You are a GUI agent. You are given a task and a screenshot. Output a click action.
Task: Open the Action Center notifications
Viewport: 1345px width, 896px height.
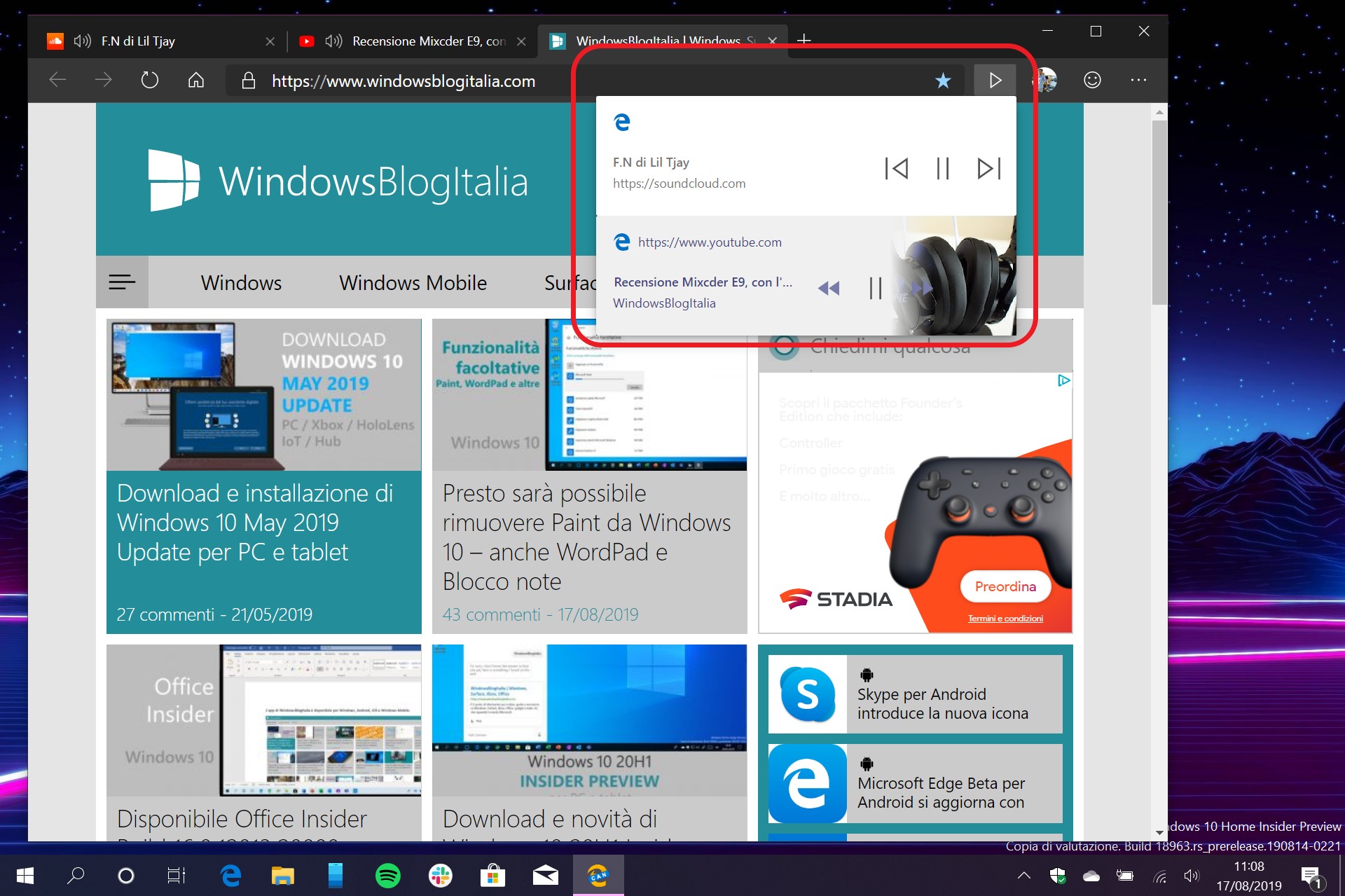[x=1312, y=876]
